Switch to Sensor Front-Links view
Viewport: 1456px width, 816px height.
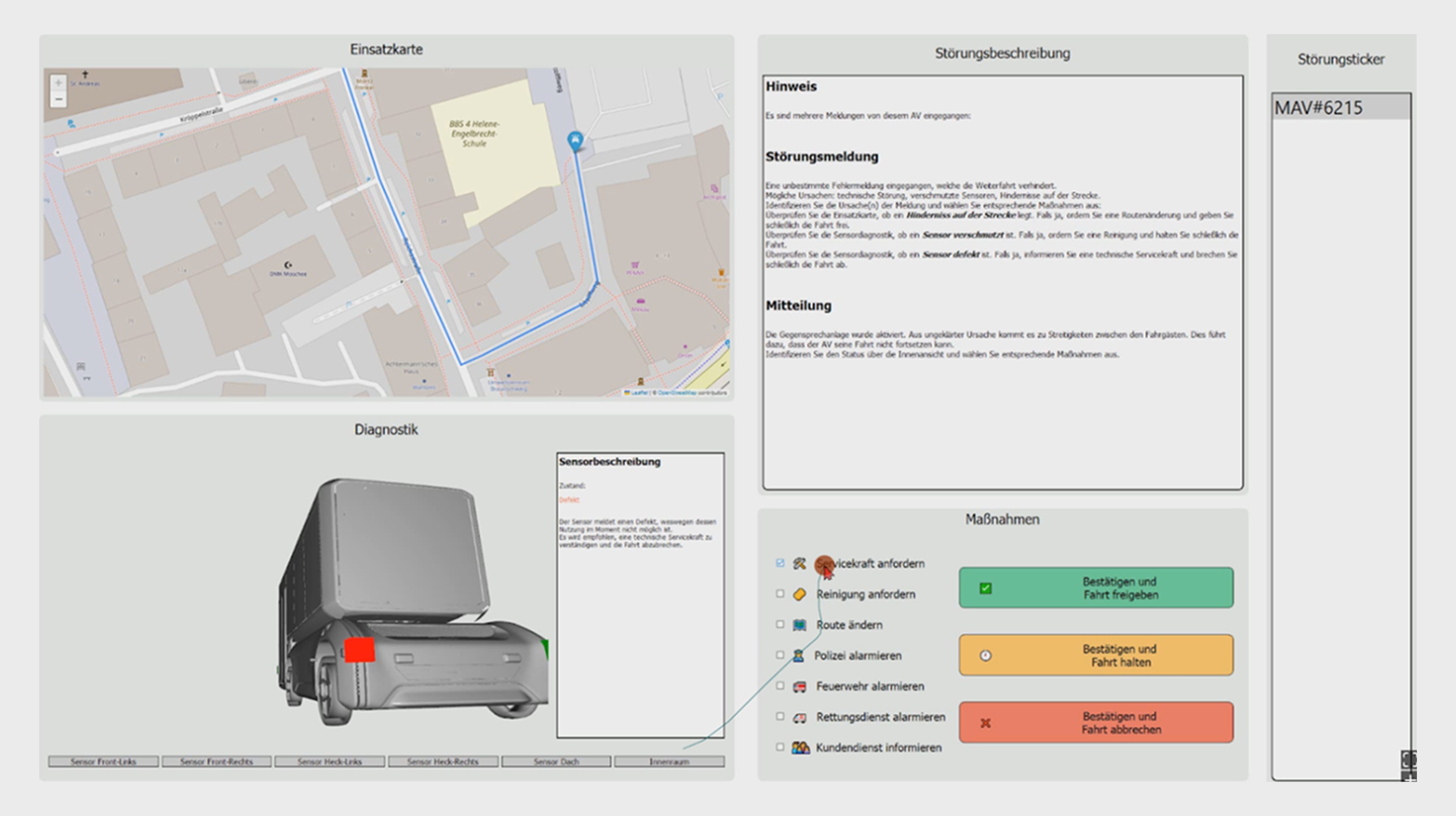pos(103,762)
